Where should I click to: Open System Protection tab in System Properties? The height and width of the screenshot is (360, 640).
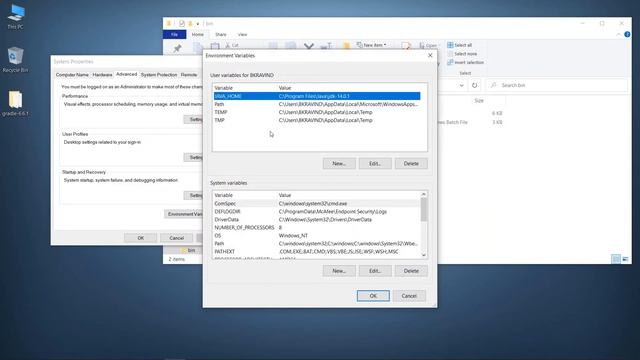tap(159, 75)
